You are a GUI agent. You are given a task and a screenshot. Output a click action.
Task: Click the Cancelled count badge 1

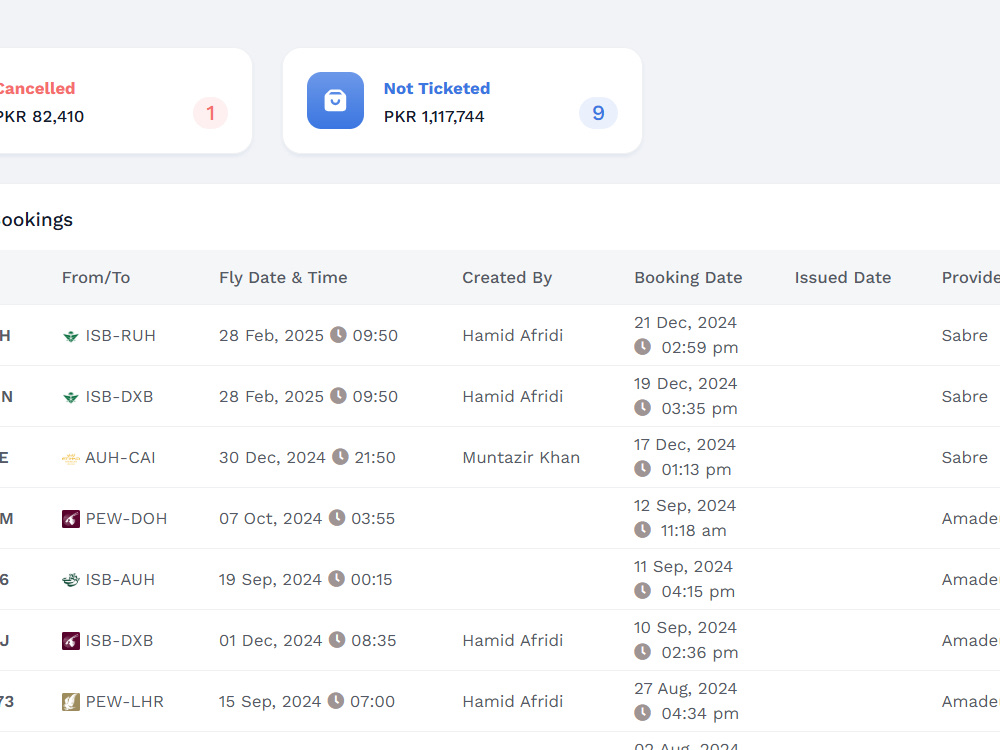(210, 113)
